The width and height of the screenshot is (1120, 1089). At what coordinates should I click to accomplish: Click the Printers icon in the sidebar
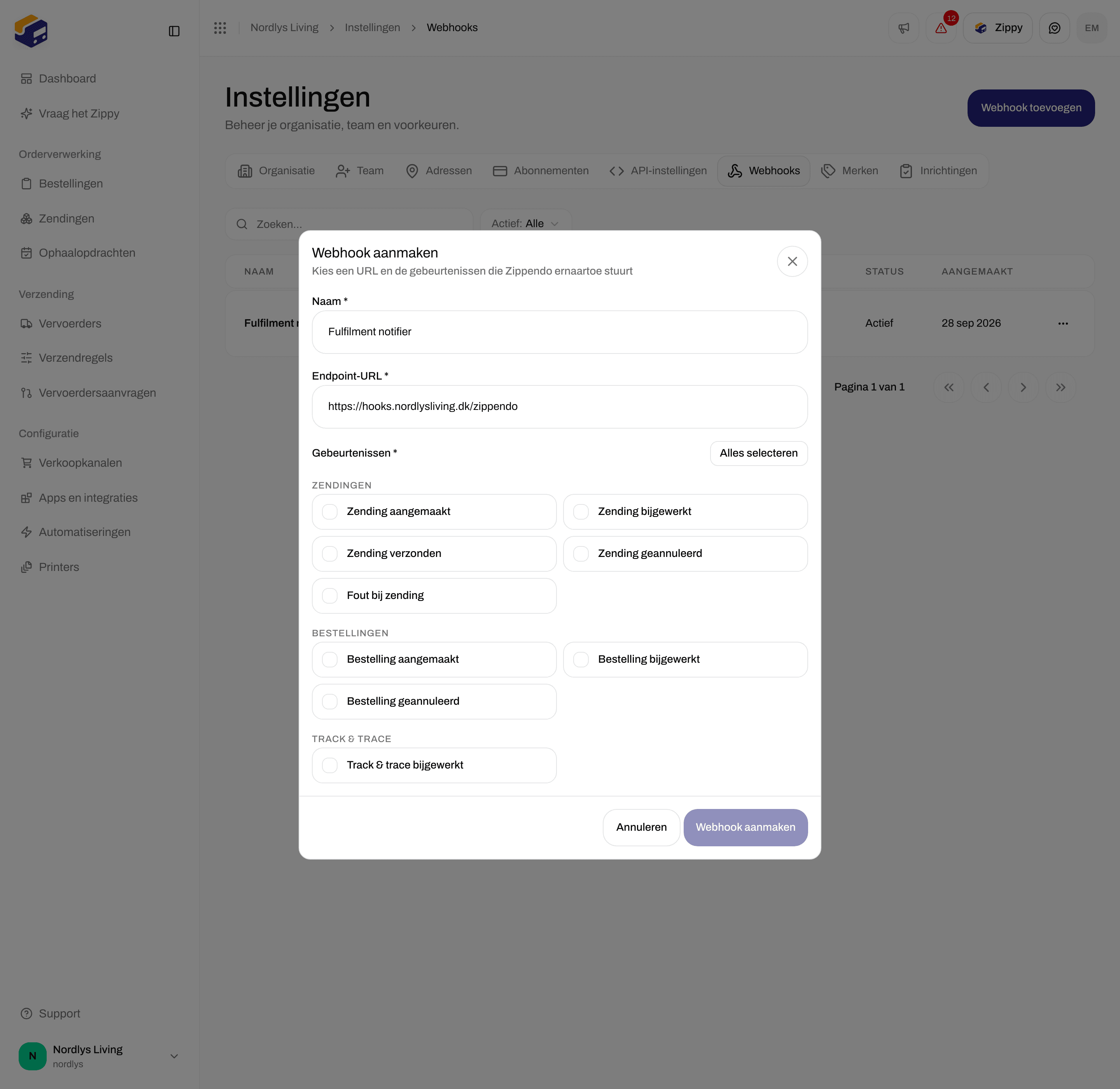pos(26,567)
